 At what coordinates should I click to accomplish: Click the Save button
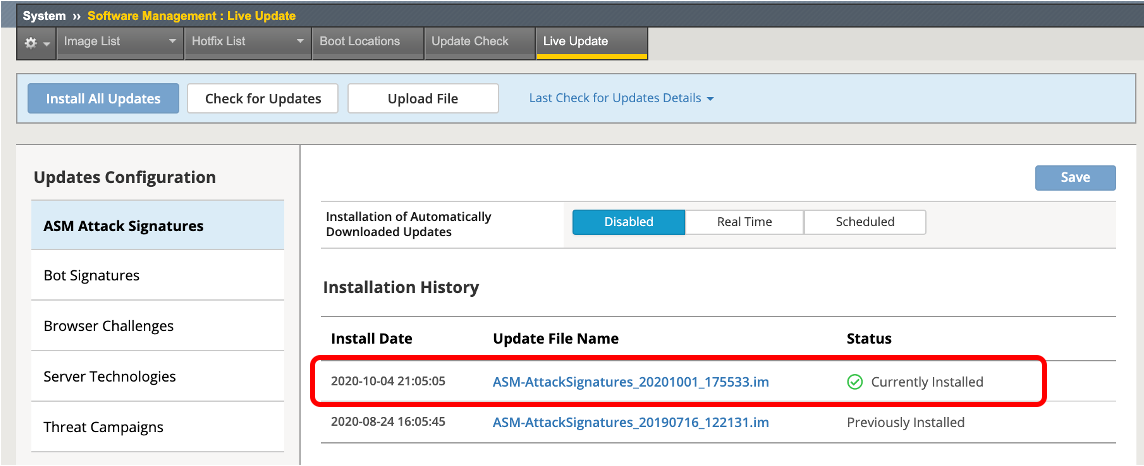pyautogui.click(x=1075, y=178)
